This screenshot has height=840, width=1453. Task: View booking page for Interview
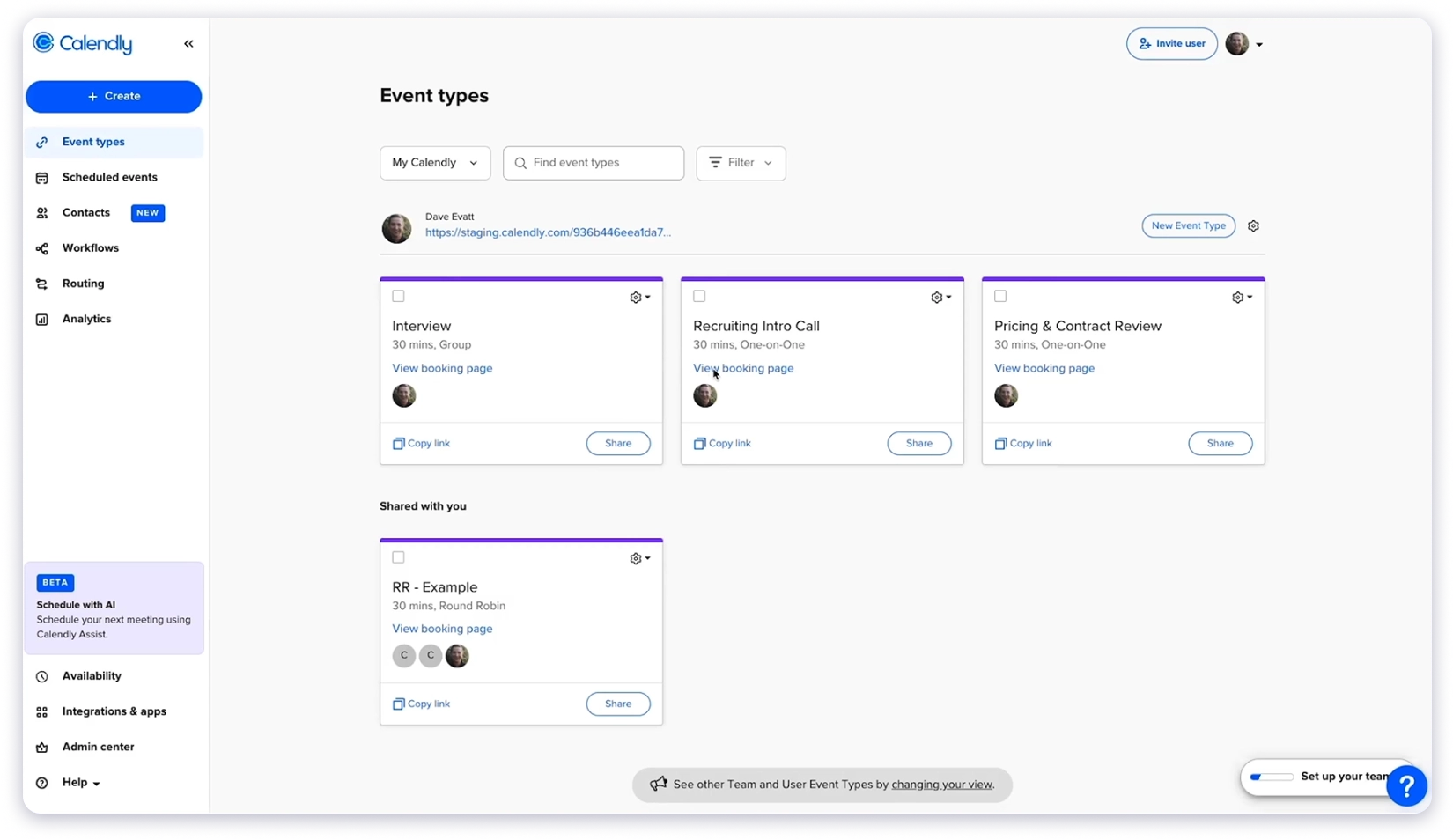pos(442,368)
